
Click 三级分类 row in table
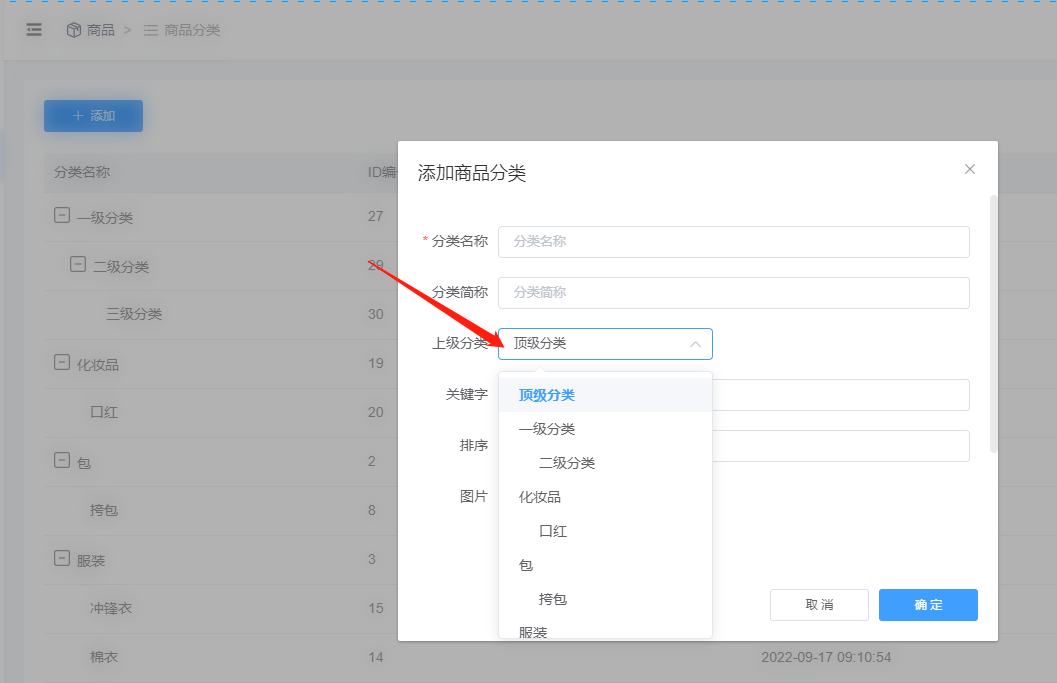point(133,314)
